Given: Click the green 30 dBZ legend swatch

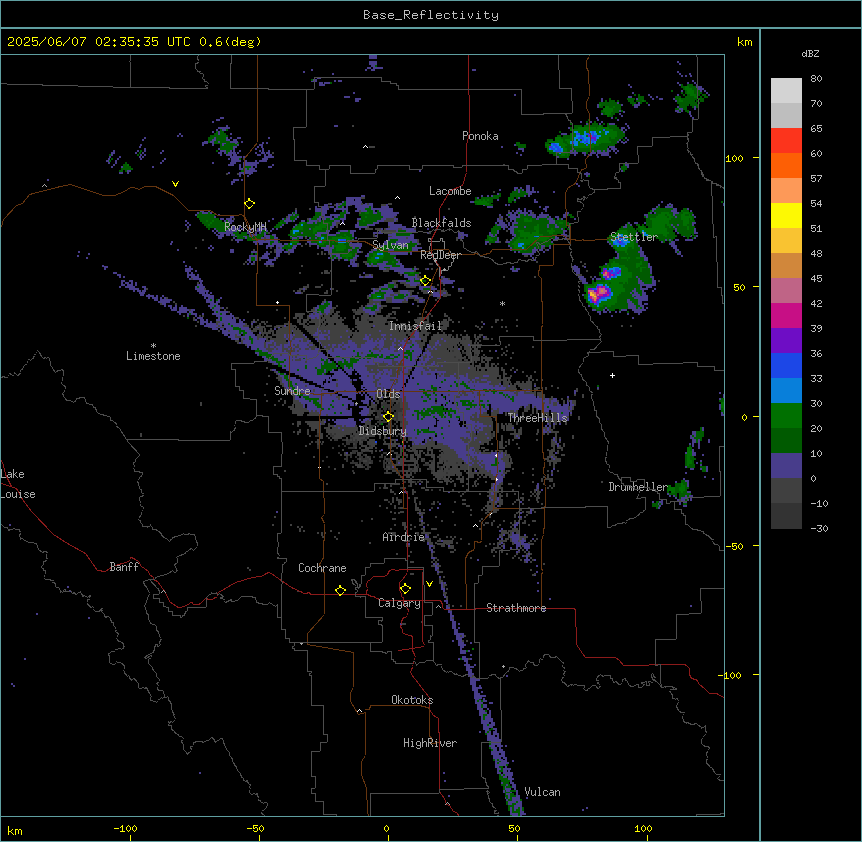Looking at the screenshot, I should [x=786, y=416].
